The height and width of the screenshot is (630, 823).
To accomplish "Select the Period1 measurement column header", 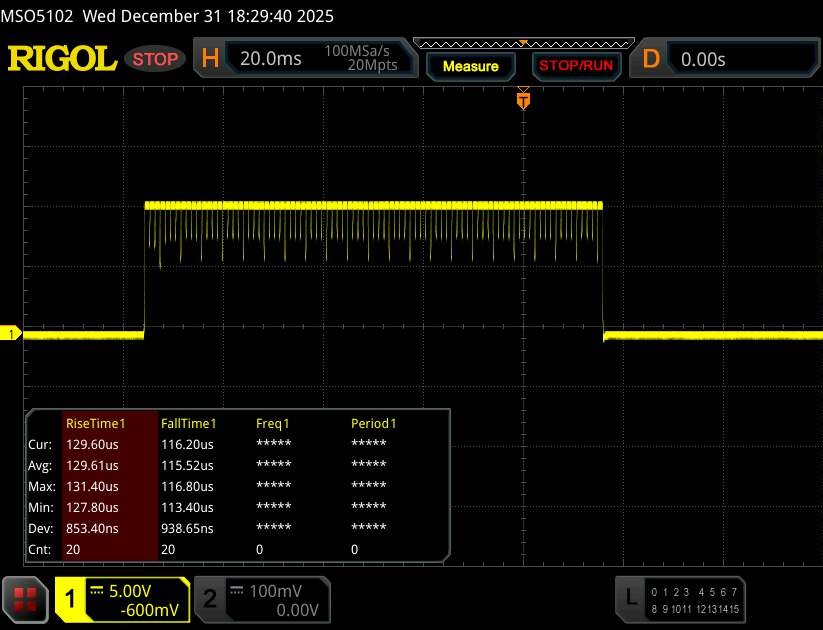I will click(373, 424).
